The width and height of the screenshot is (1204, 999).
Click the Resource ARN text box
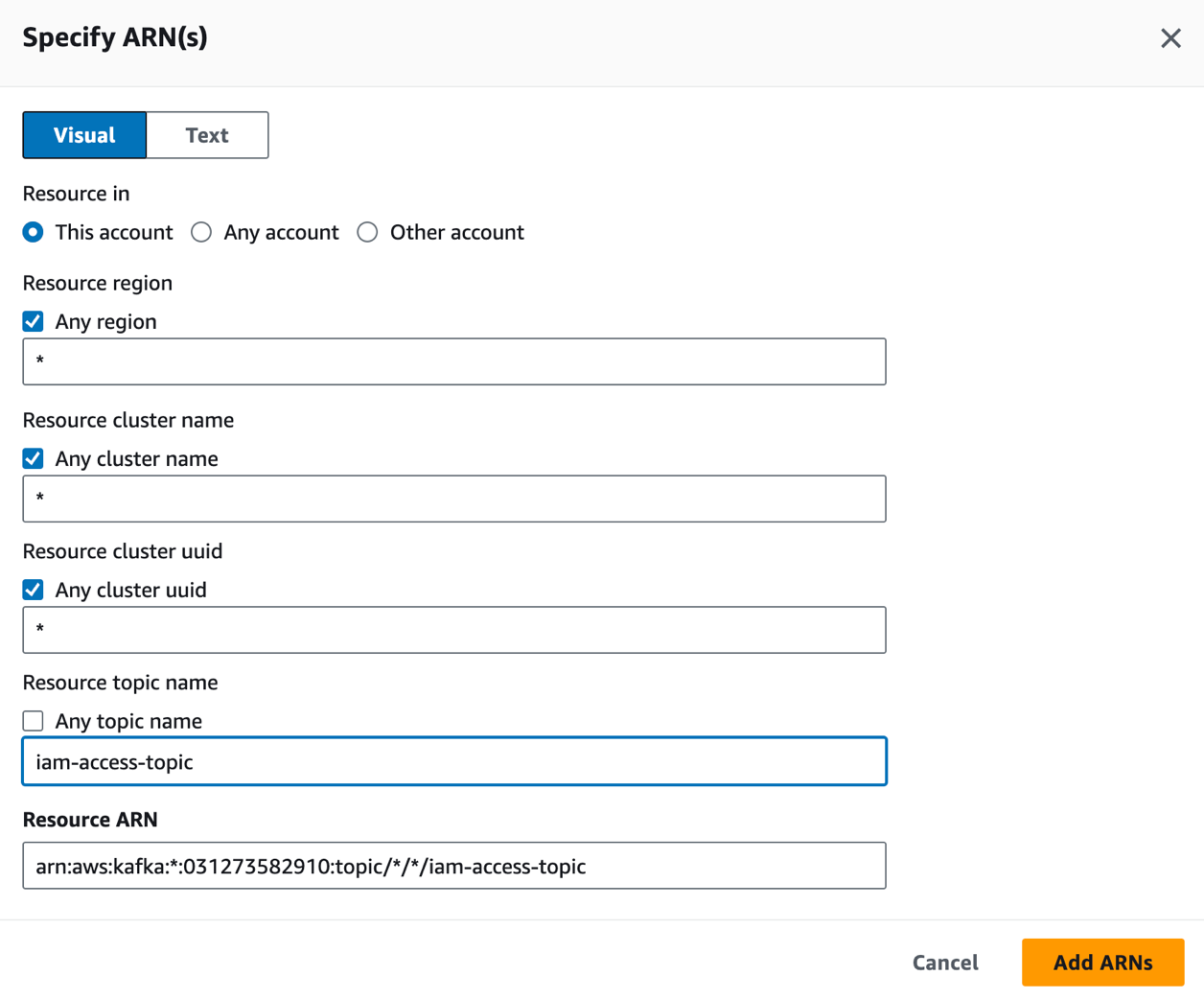click(454, 866)
